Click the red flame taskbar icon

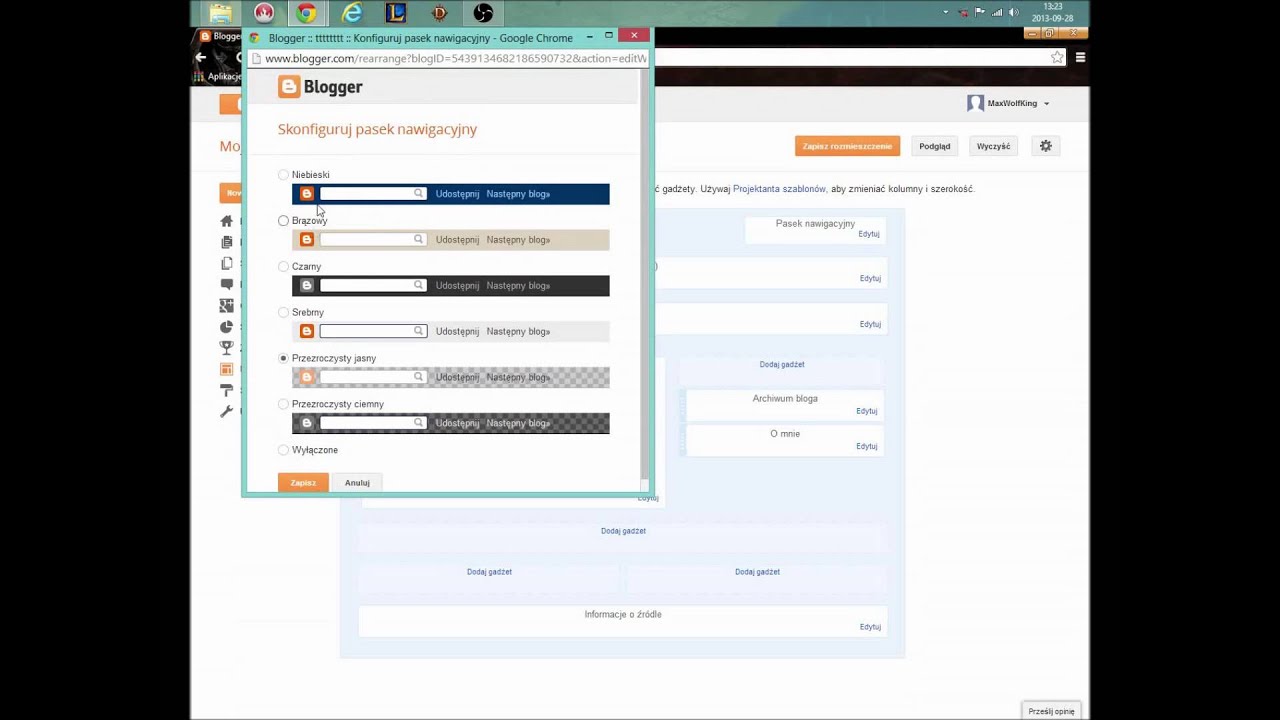[x=264, y=13]
